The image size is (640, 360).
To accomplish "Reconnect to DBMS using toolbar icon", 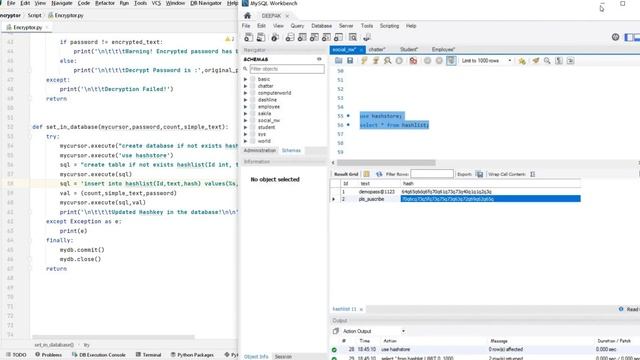I will pos(367,38).
